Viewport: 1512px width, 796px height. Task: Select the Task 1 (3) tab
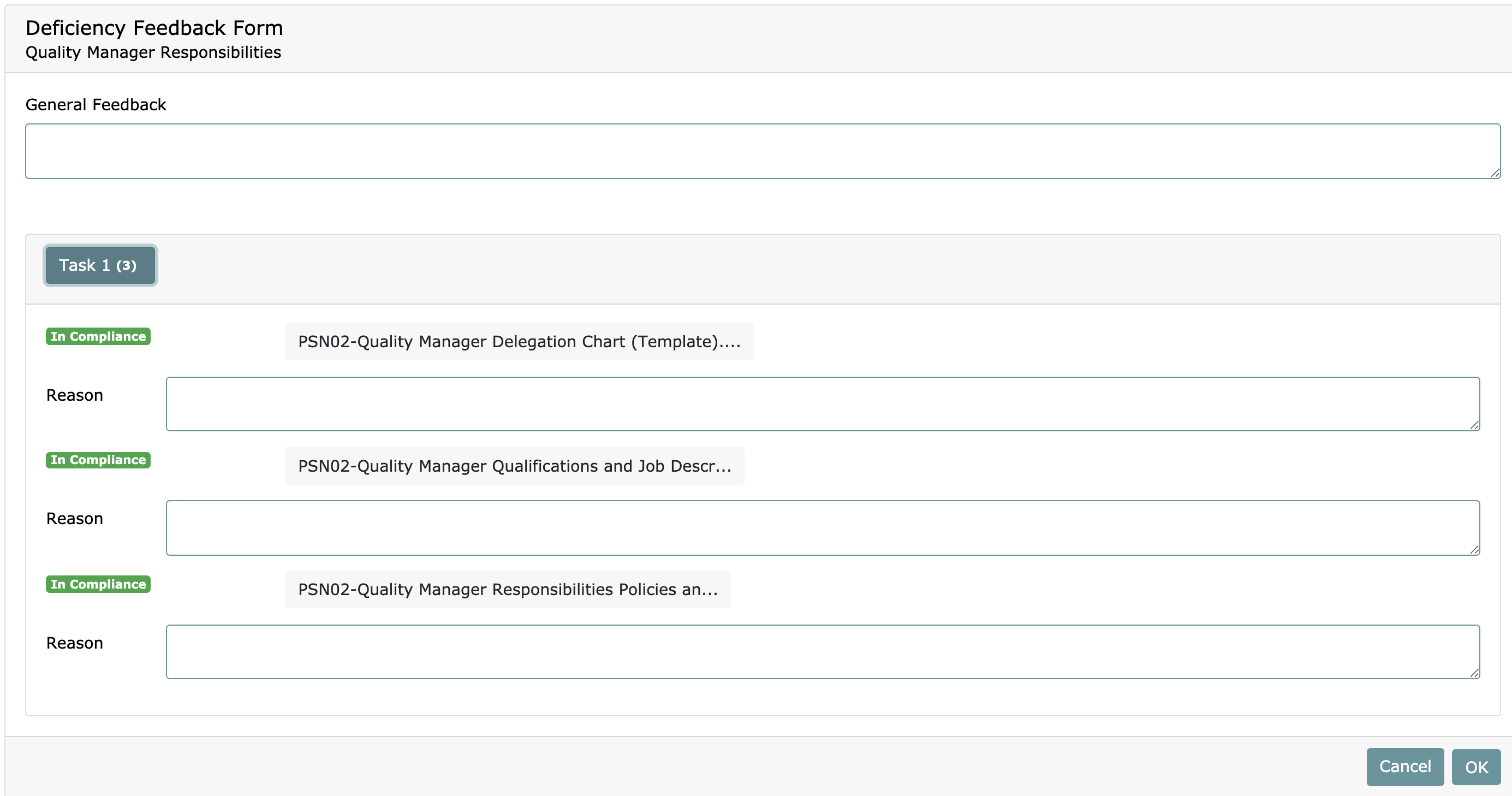100,265
